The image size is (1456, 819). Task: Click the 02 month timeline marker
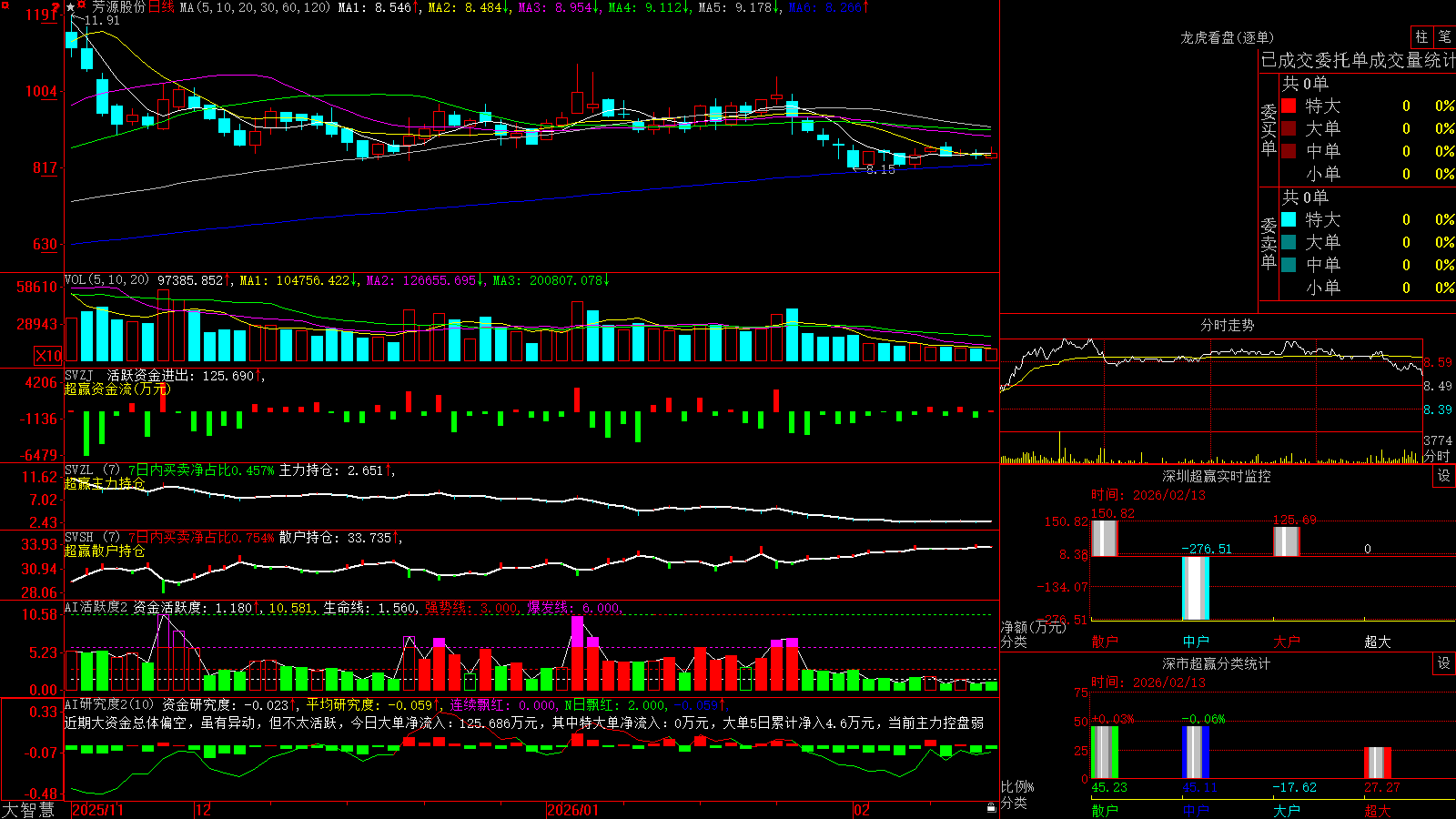pyautogui.click(x=861, y=810)
